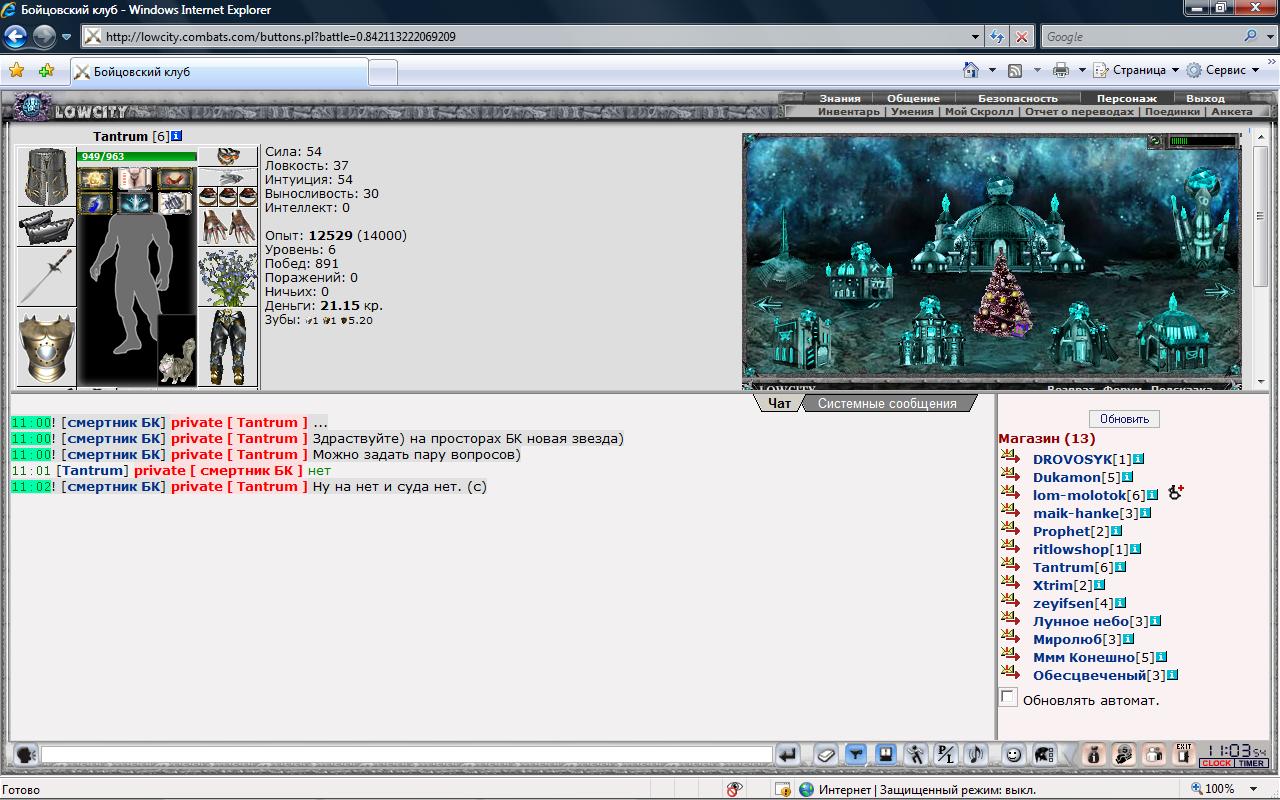Open the Анкета link
The height and width of the screenshot is (800, 1280).
pyautogui.click(x=1231, y=111)
